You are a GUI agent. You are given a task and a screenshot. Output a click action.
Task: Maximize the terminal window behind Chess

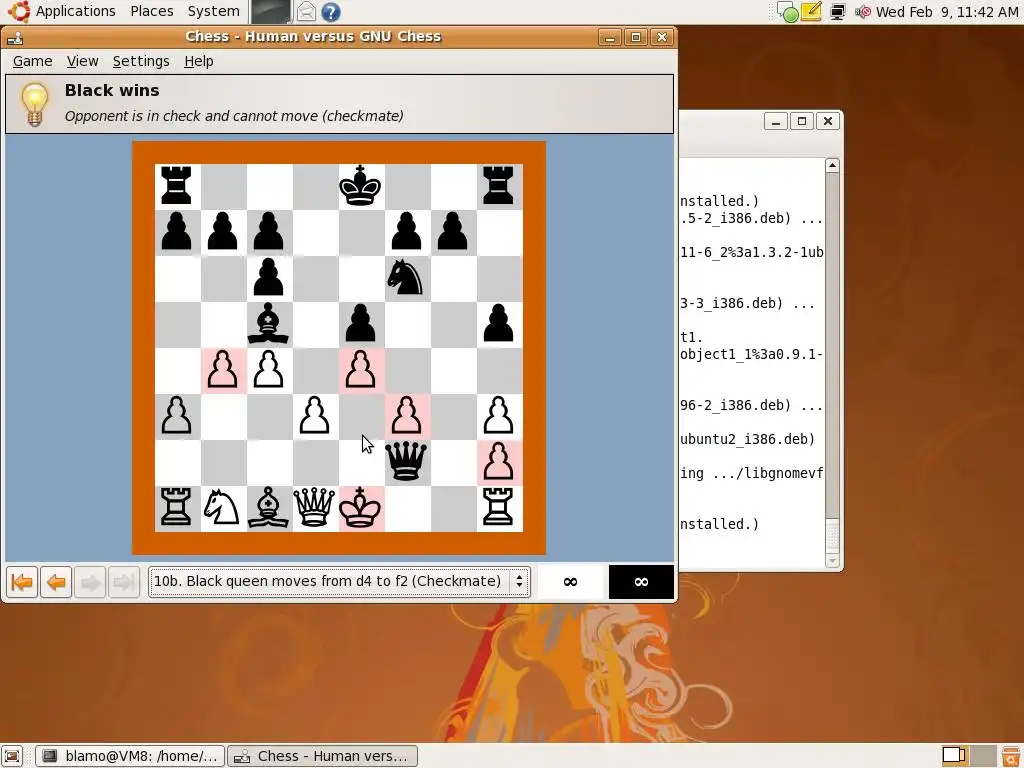pos(802,121)
